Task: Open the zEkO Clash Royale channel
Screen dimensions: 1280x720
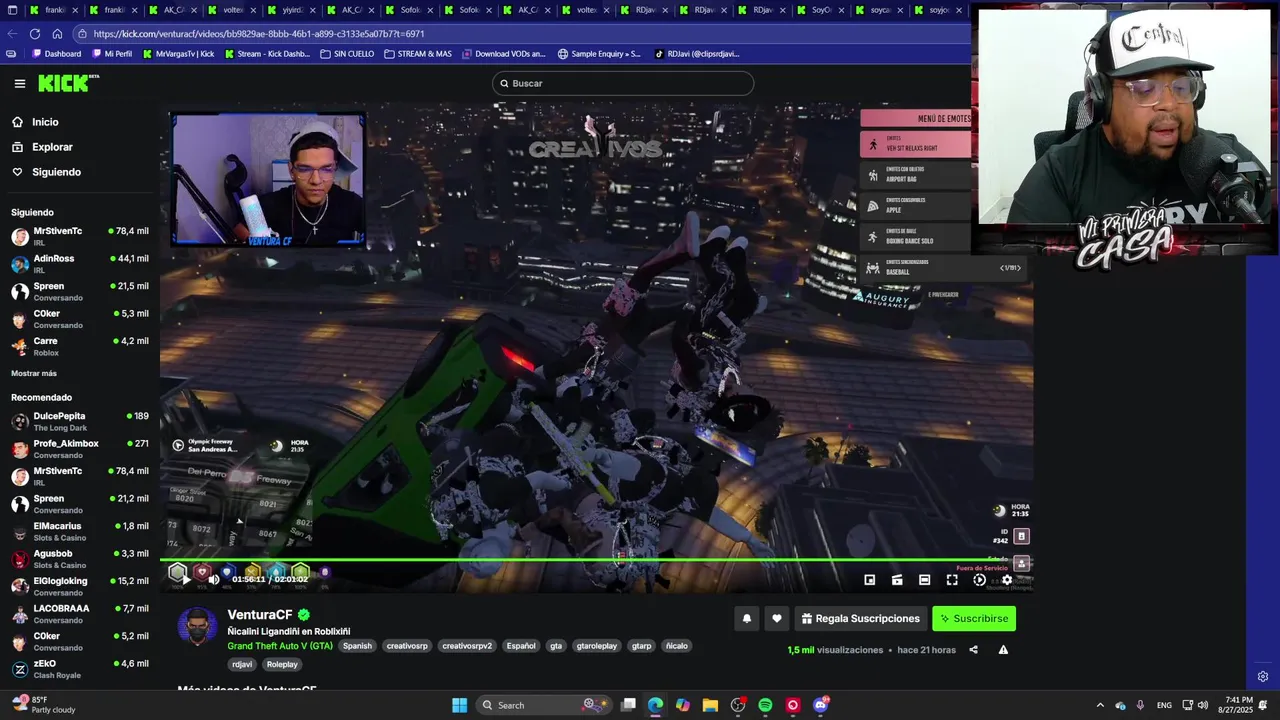Action: coord(80,669)
